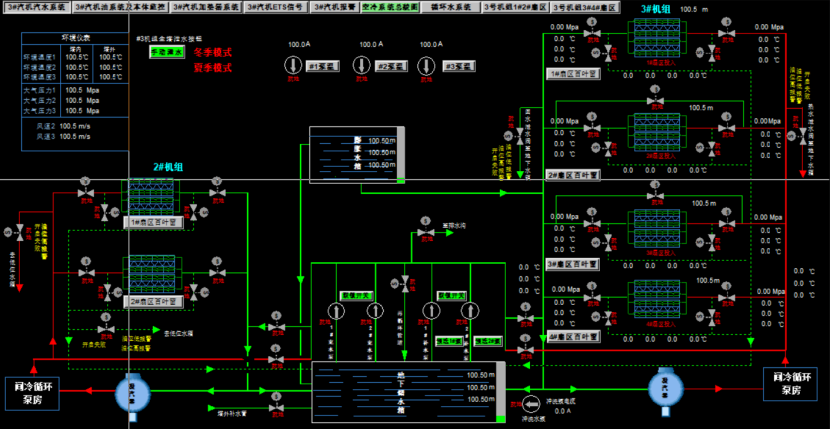Select the bypass valve above 3#机组 sector 2

[x=655, y=100]
